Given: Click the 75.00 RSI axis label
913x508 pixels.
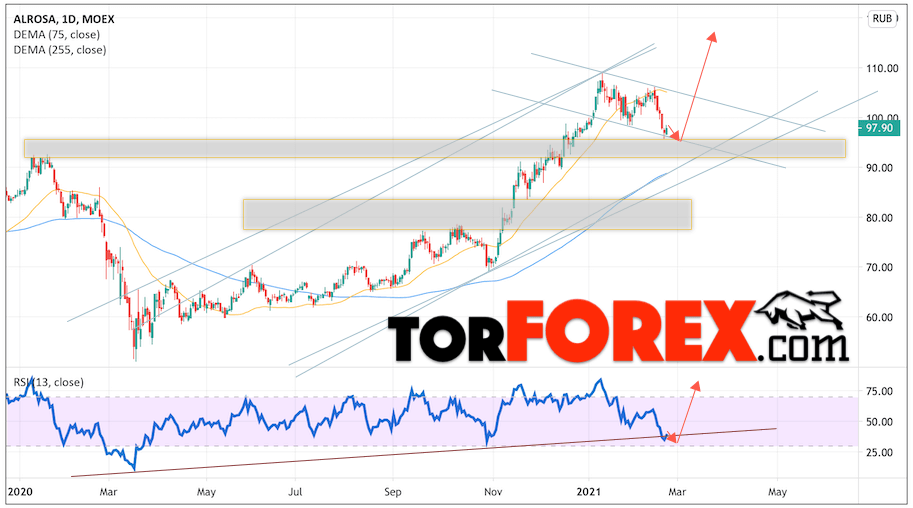Looking at the screenshot, I should [x=879, y=391].
